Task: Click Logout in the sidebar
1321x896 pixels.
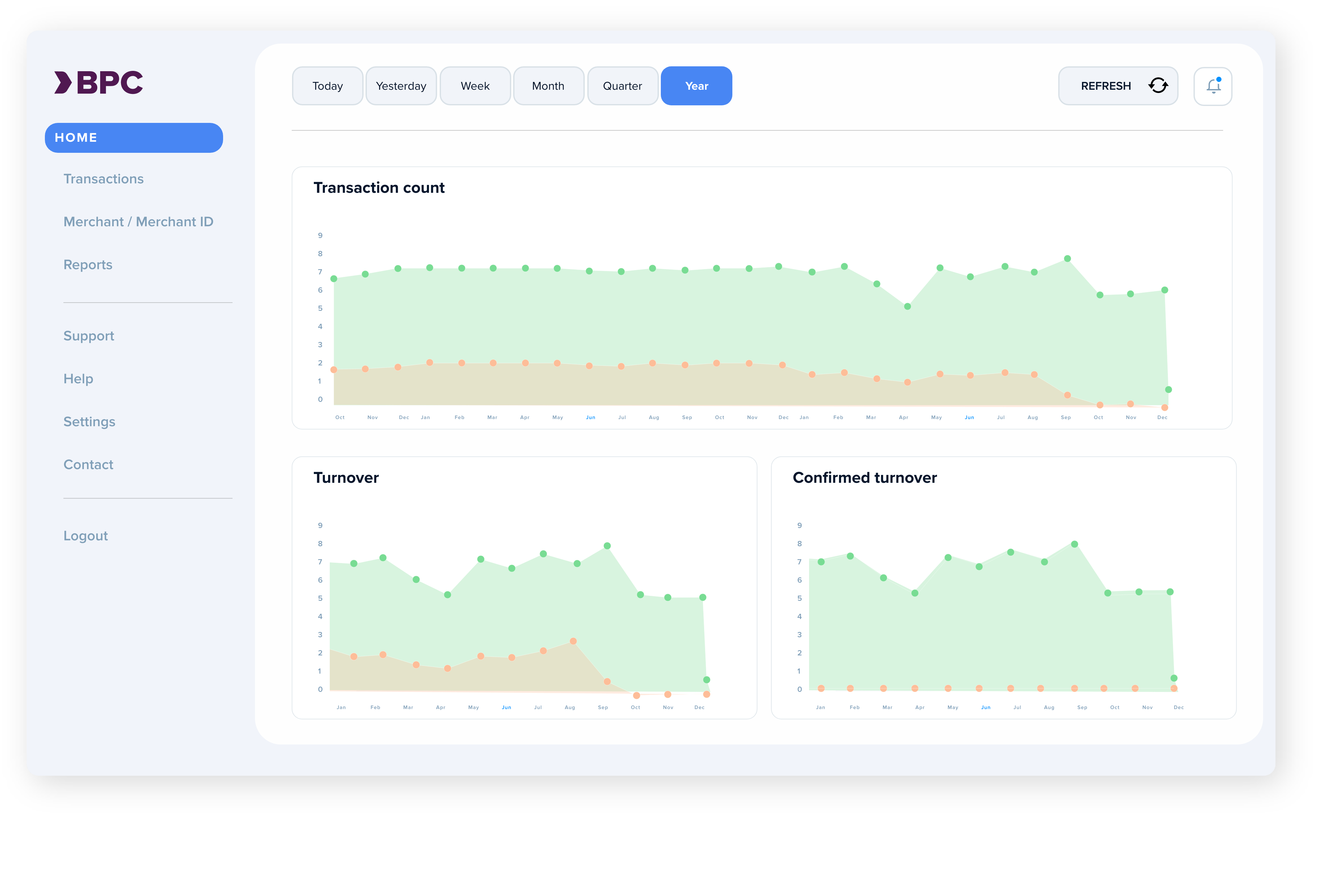Action: tap(85, 536)
